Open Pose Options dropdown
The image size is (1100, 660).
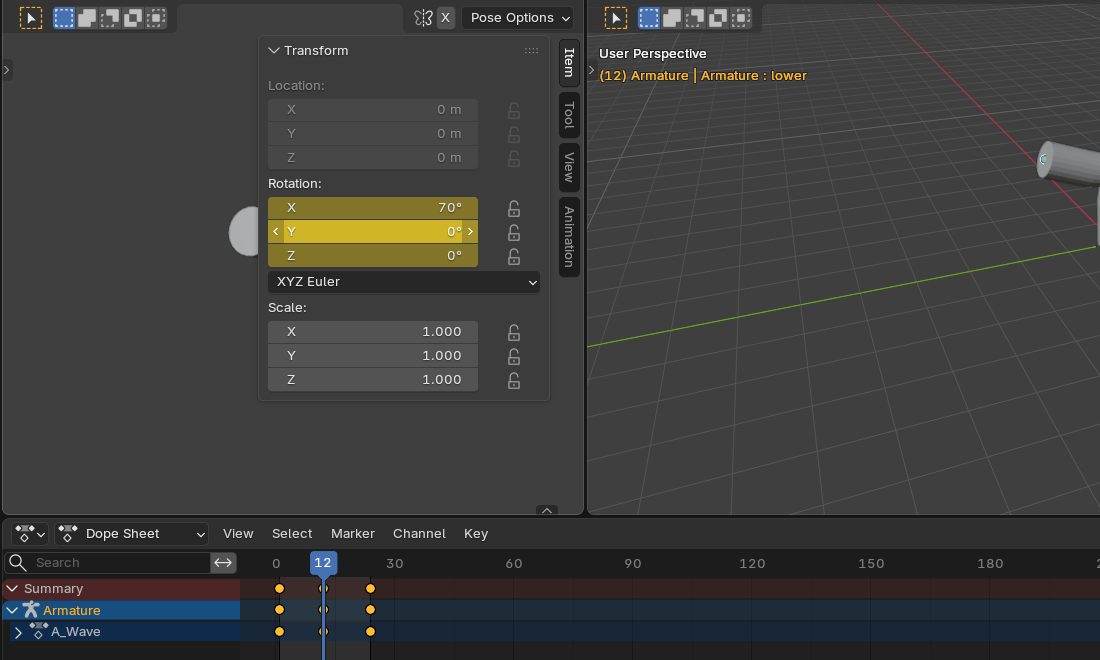click(x=519, y=18)
